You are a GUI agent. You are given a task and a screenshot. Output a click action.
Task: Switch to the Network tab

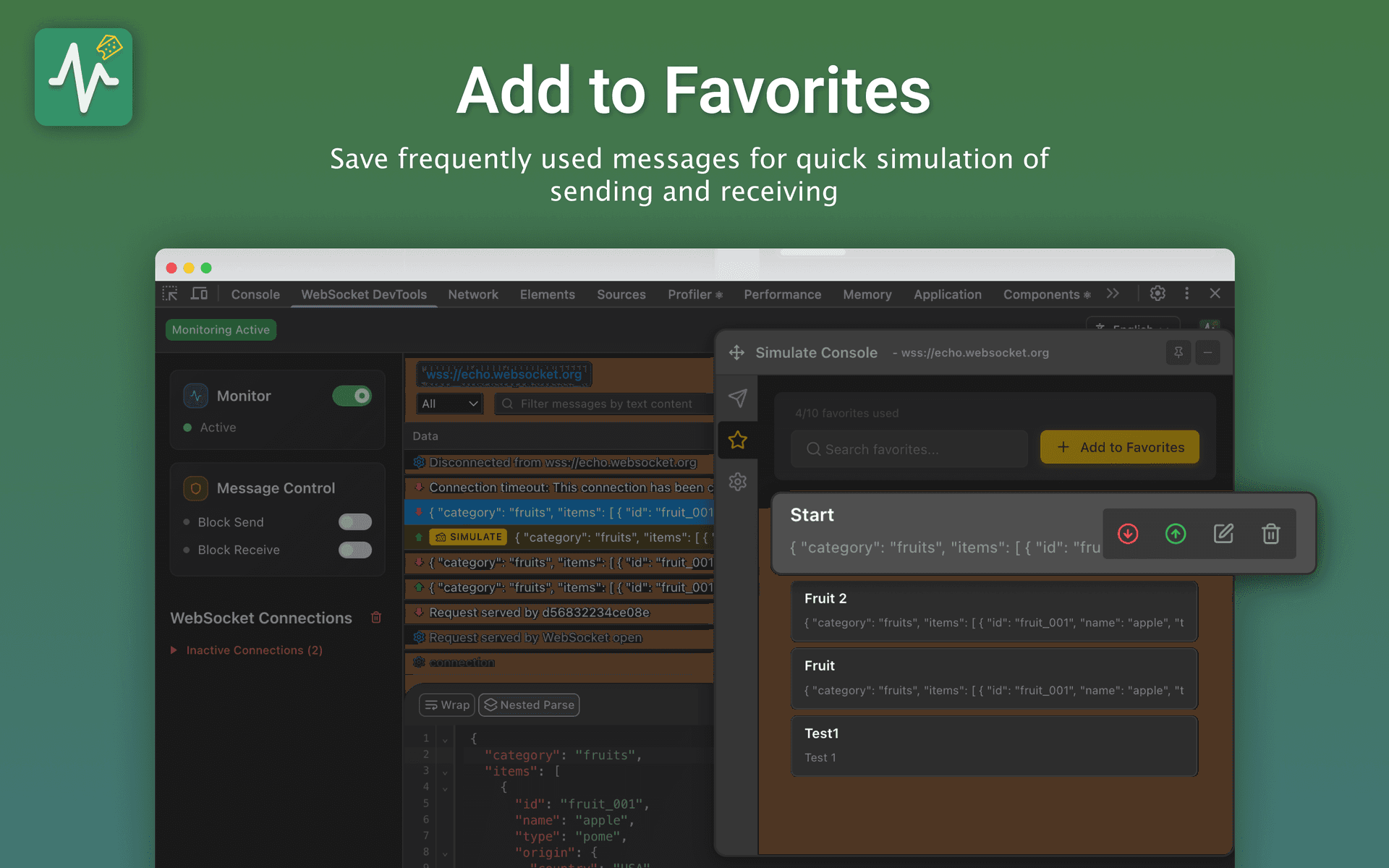click(473, 294)
